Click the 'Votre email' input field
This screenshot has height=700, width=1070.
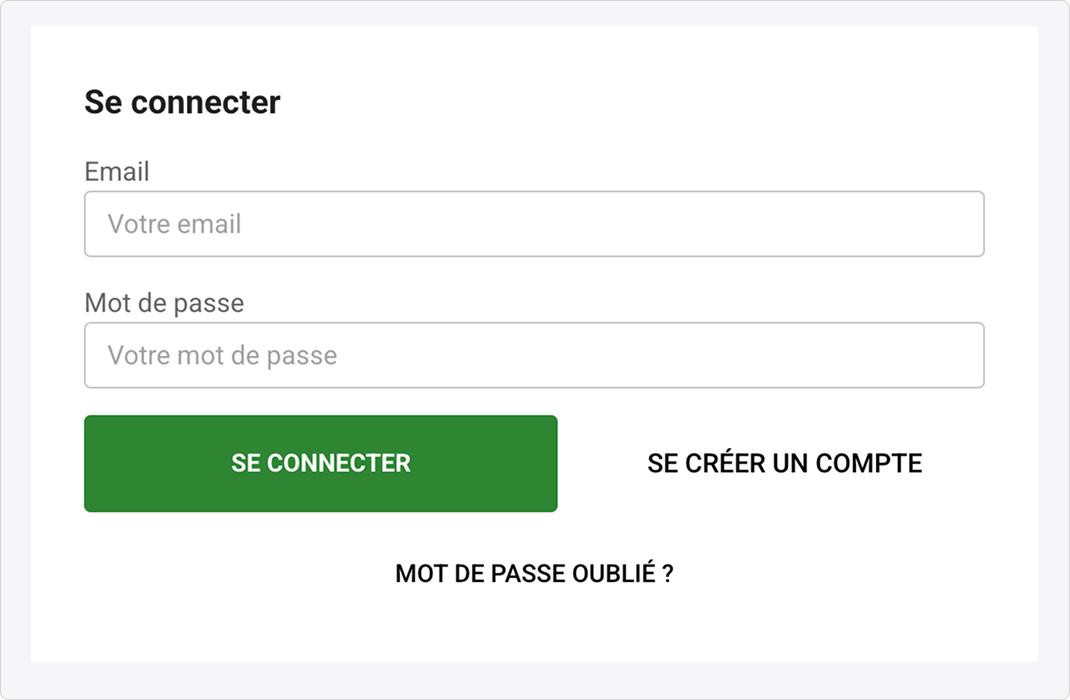535,223
